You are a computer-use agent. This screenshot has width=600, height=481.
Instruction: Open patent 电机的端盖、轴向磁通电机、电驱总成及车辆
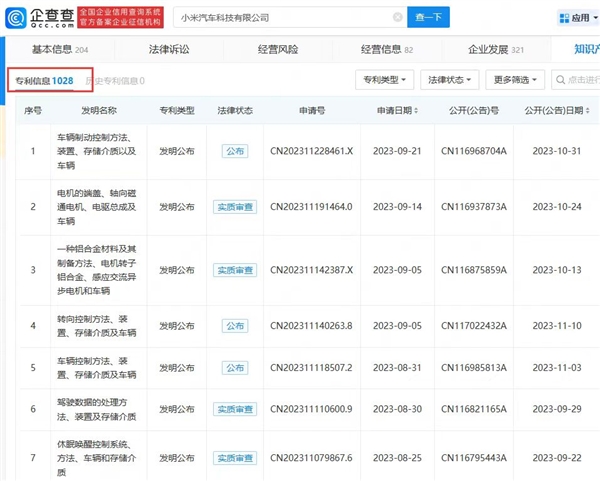(x=96, y=207)
